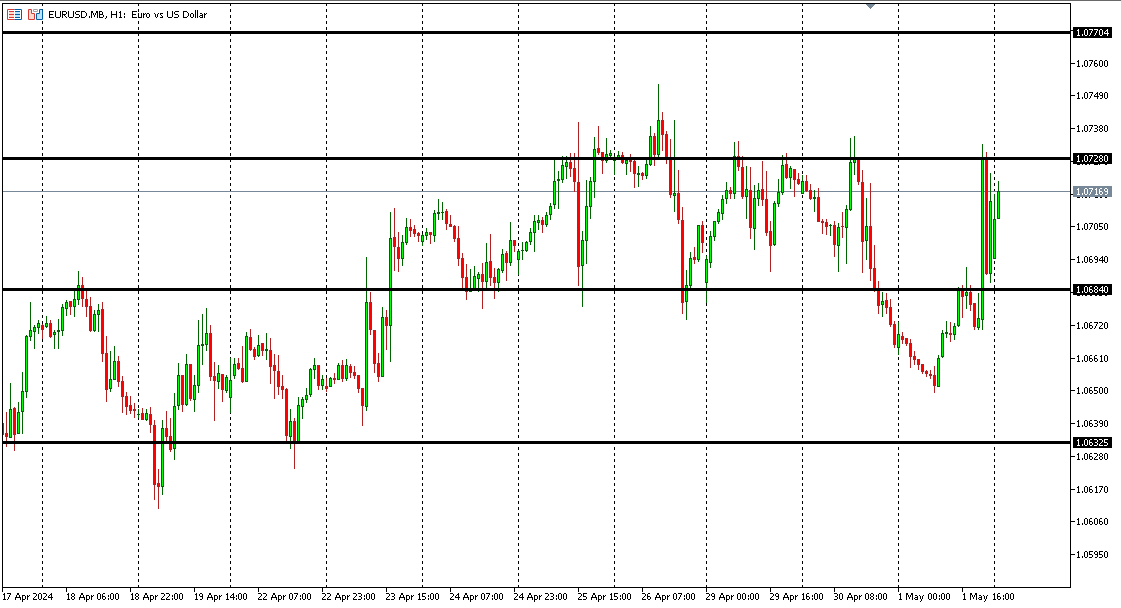1121x608 pixels.
Task: Select the horizontal line labeled 1.07280
Action: tap(536, 158)
